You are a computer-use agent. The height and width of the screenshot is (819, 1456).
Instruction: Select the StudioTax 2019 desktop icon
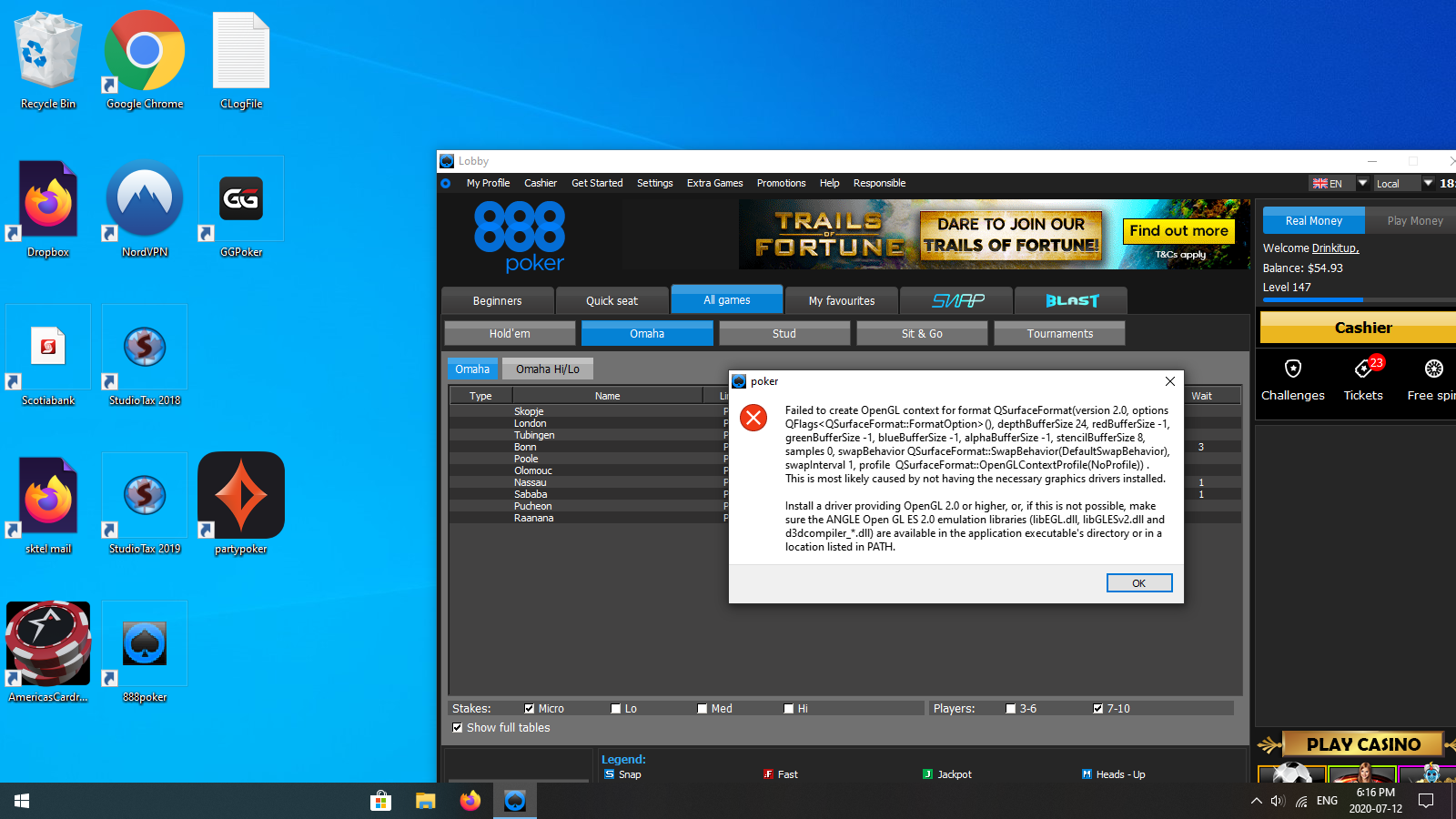coord(145,505)
